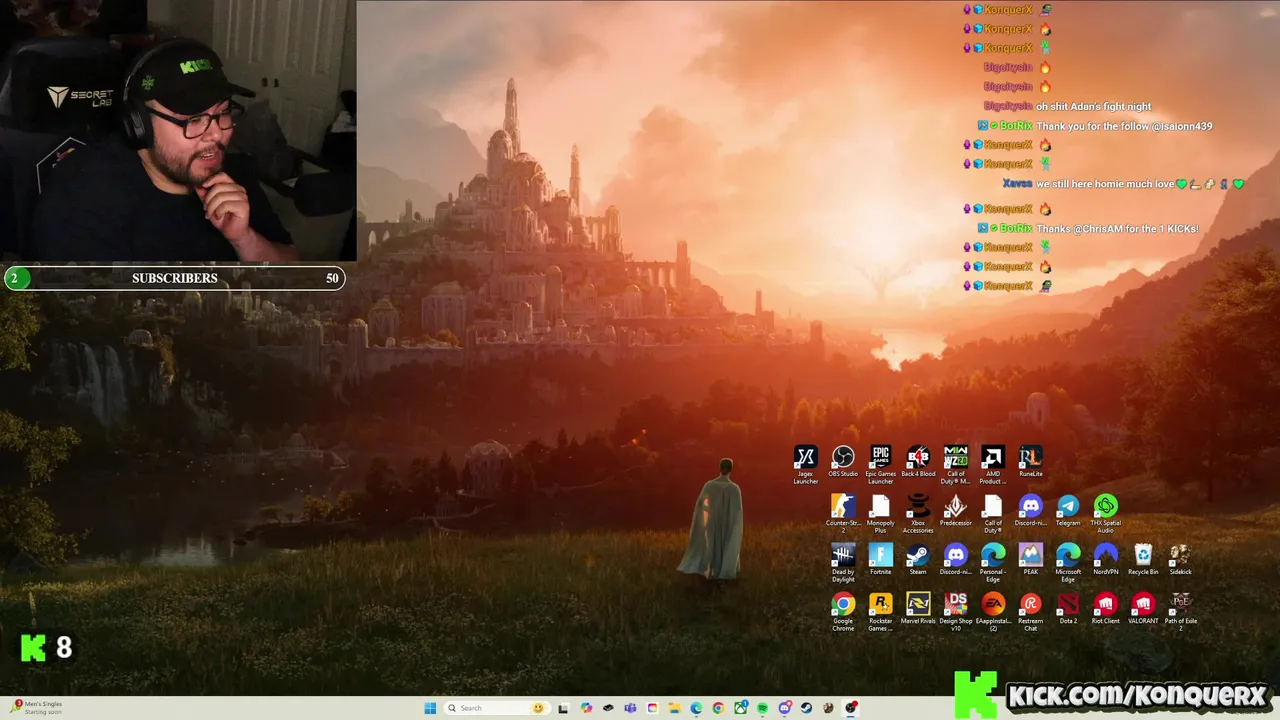Image resolution: width=1280 pixels, height=720 pixels.
Task: Open the Men's Singles taskbar widget
Action: click(37, 707)
